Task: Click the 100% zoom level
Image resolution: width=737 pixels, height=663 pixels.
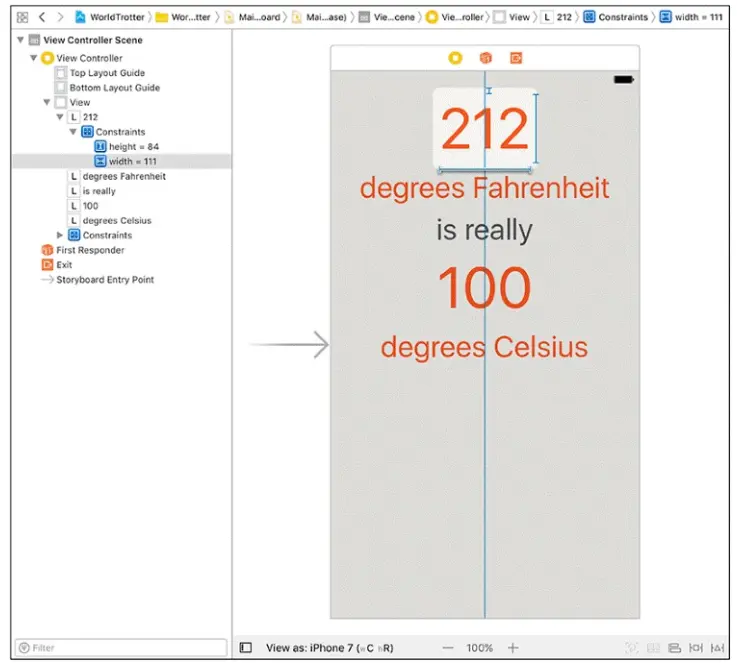Action: pos(479,648)
